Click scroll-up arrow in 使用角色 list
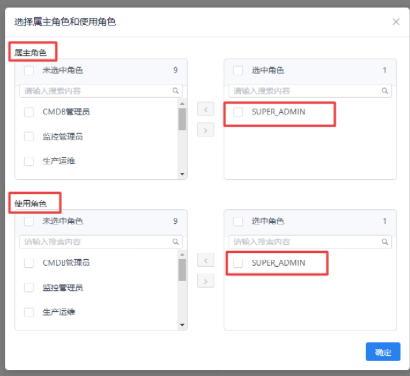 click(x=182, y=255)
